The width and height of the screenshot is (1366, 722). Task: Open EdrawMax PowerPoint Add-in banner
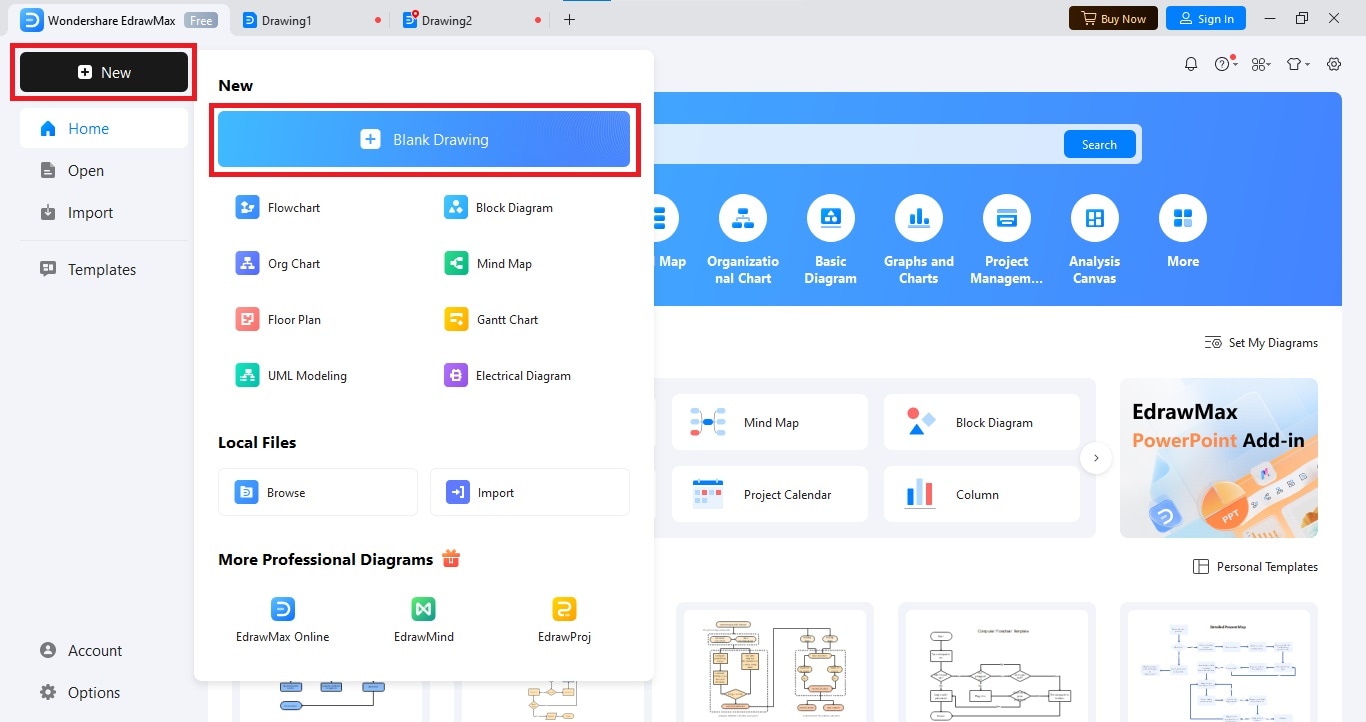coord(1219,458)
